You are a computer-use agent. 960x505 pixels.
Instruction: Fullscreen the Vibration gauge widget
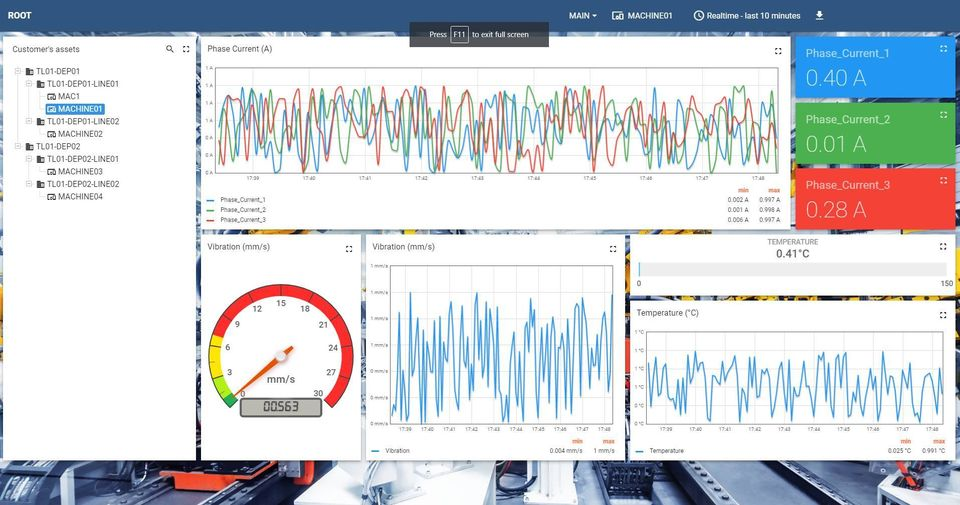[349, 248]
